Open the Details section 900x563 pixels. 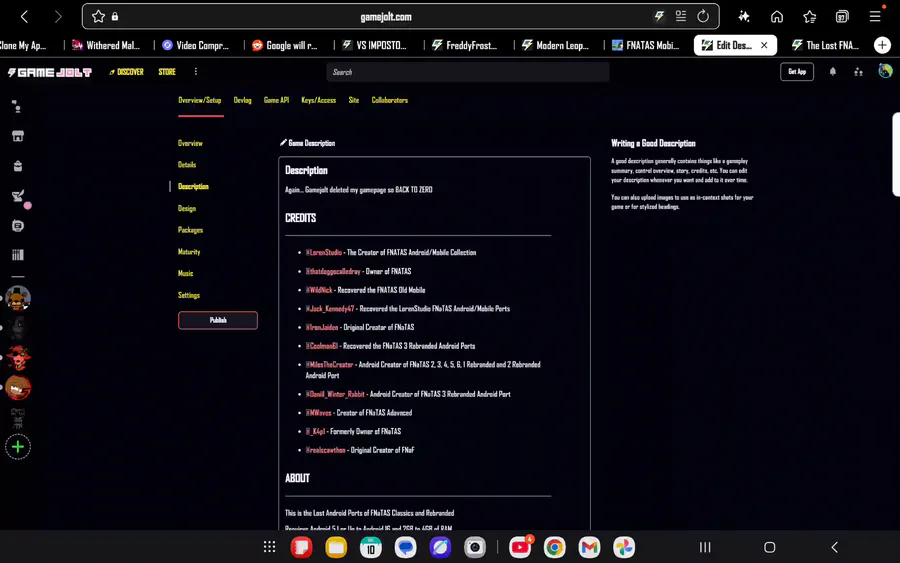(187, 165)
